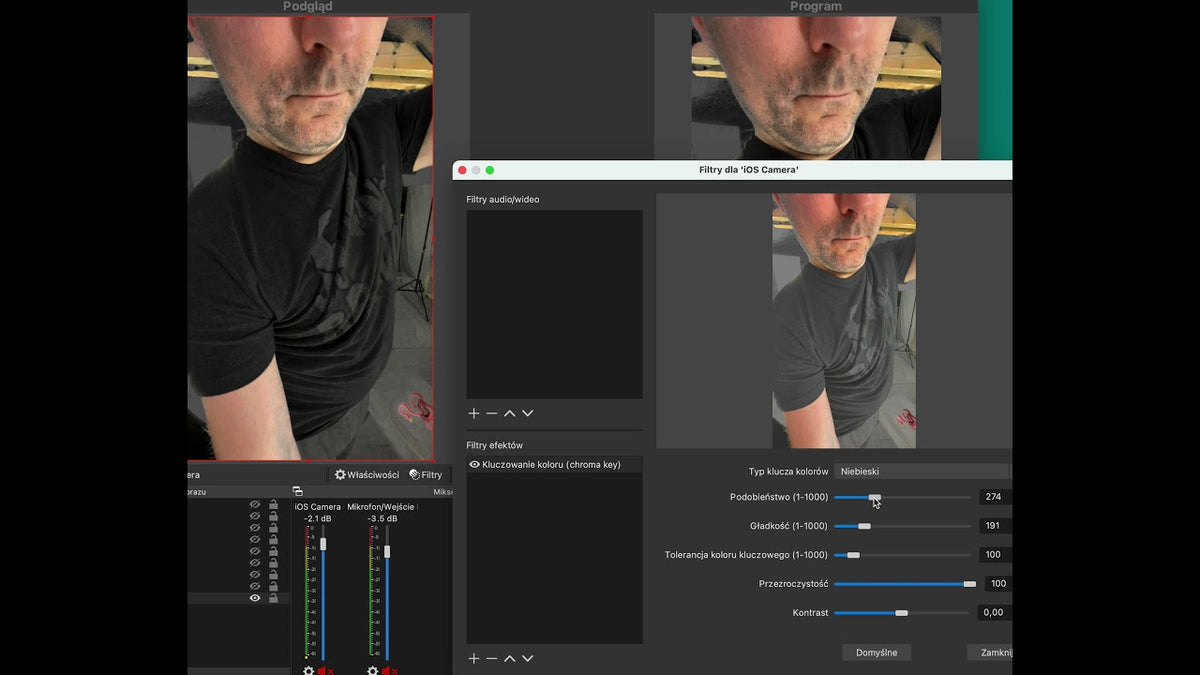1200x675 pixels.
Task: Toggle lock on the selected source row
Action: (273, 598)
